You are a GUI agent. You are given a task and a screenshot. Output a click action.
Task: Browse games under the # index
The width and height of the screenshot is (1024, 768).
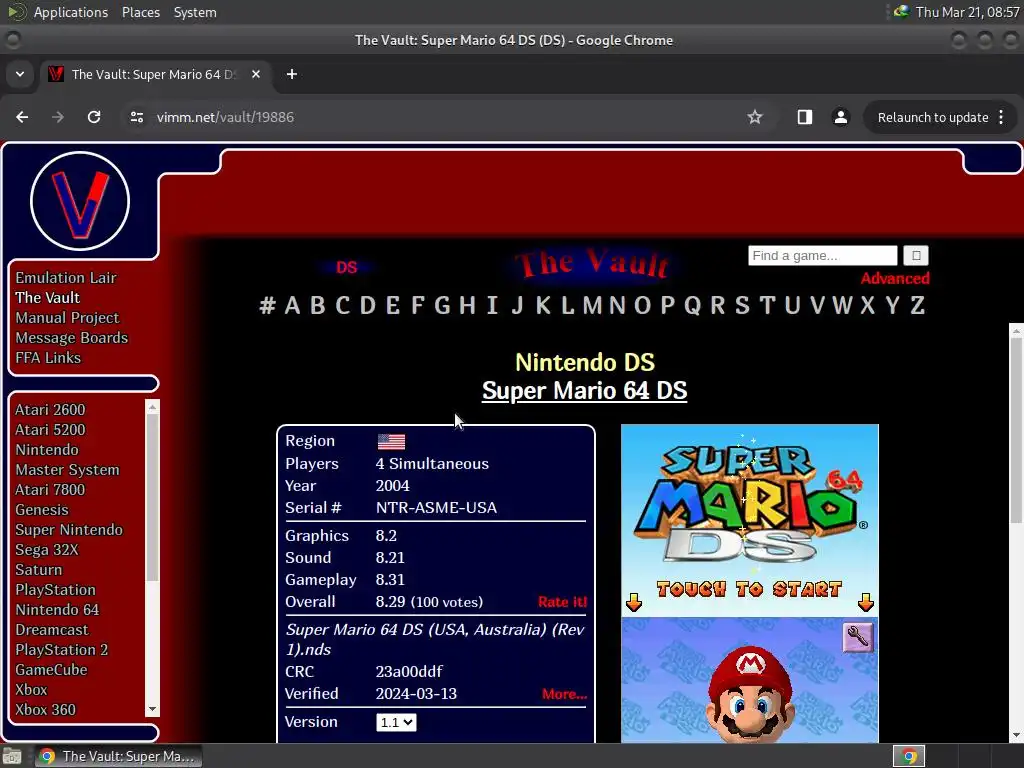(267, 305)
